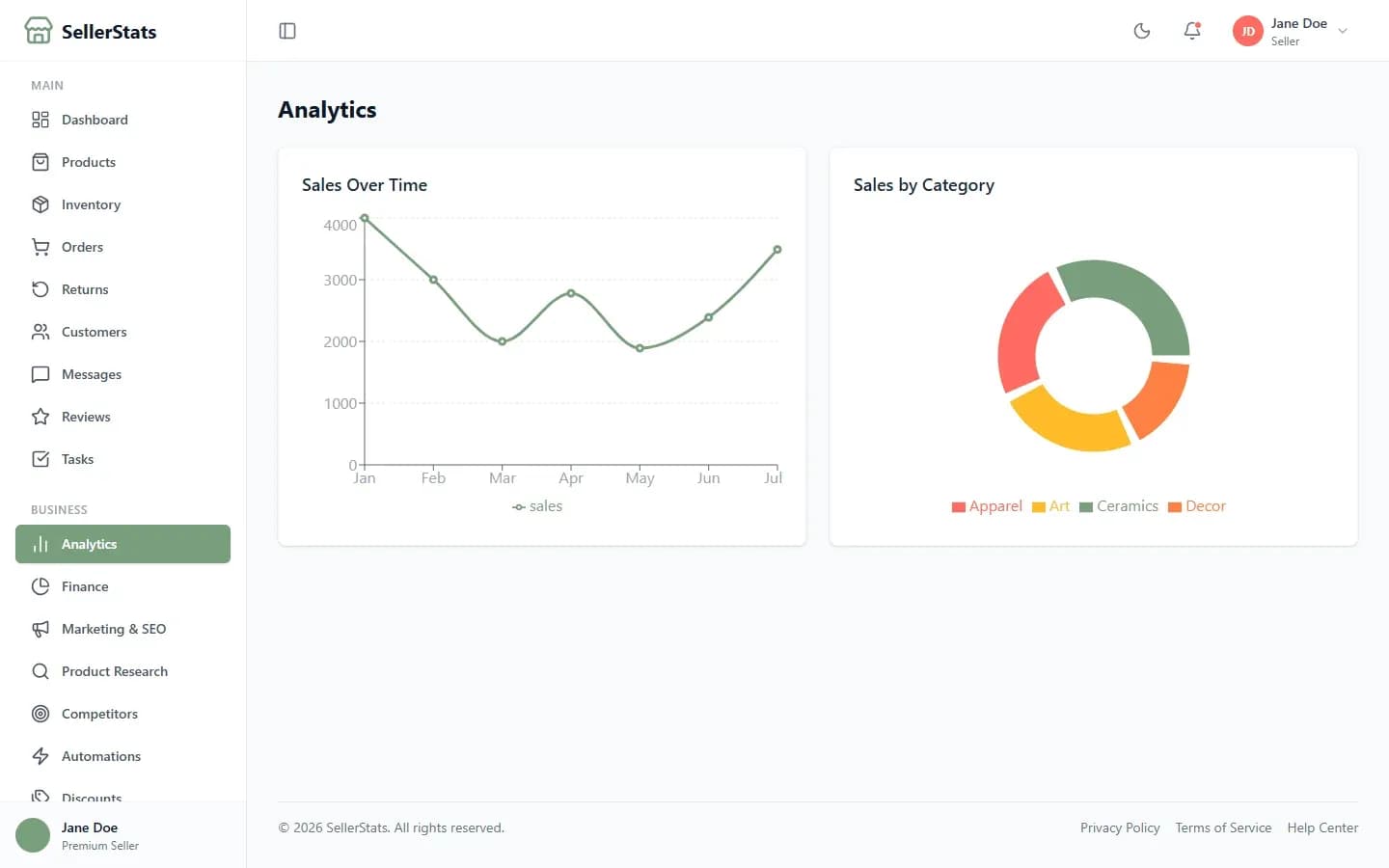Toggle the sales series legend entry
The width and height of the screenshot is (1389, 868).
coord(537,506)
